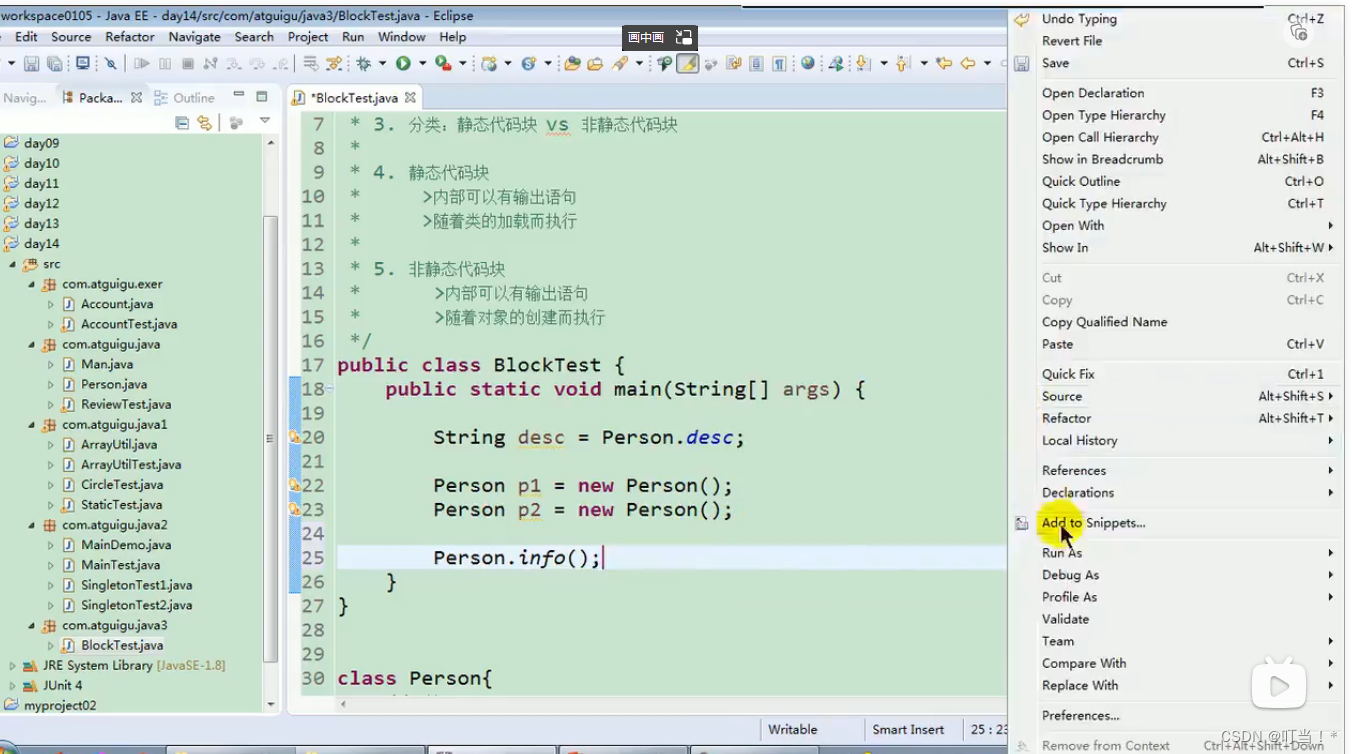Screen dimensions: 1352x754
Task: Click the Save All toolbar icon
Action: pyautogui.click(x=55, y=63)
